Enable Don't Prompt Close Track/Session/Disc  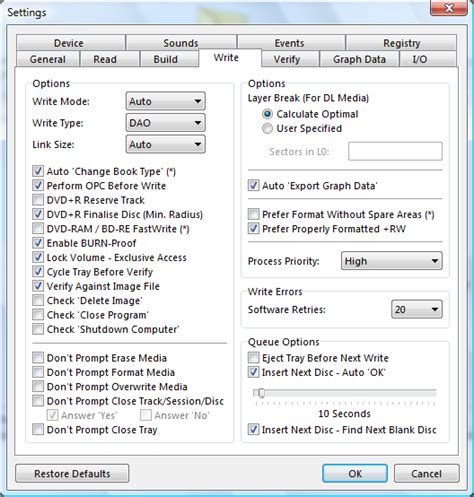[x=38, y=401]
